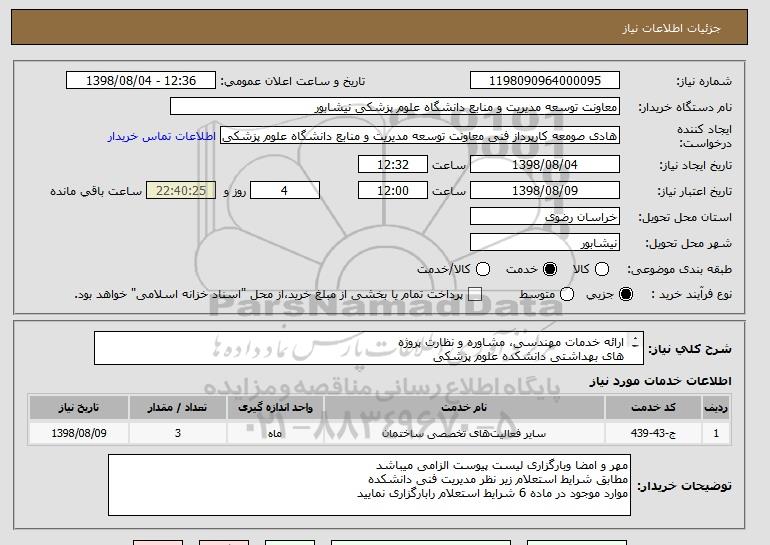Click table need-date cell 1398/08/09

click(79, 433)
